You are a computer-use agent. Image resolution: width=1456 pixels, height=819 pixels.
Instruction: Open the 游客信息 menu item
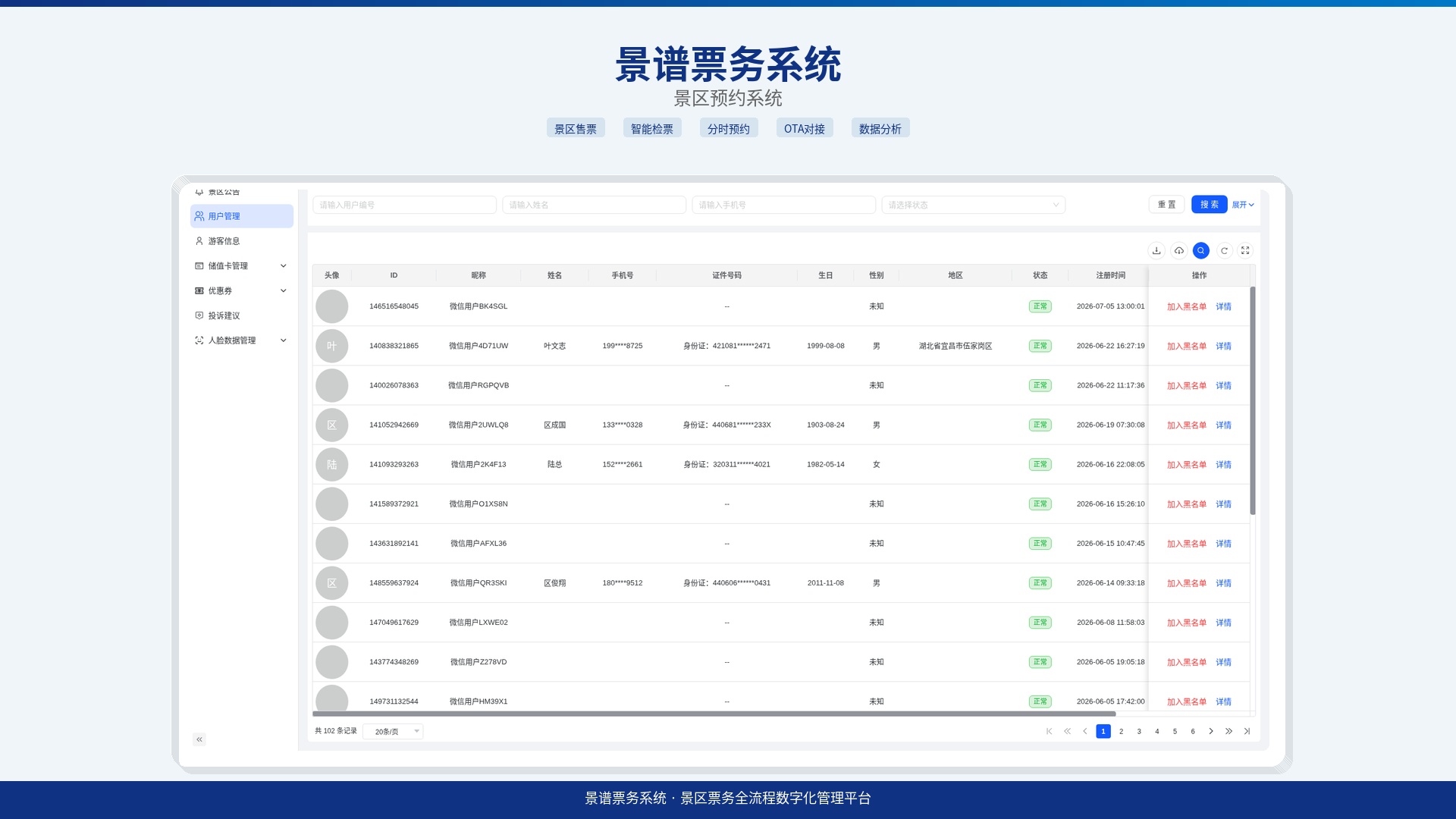(242, 241)
